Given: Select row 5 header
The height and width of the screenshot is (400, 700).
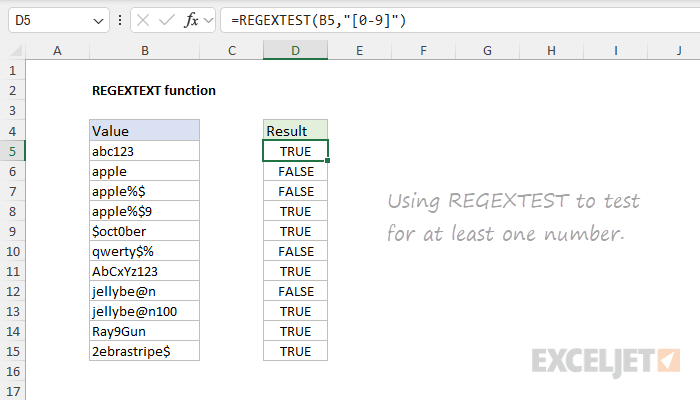Looking at the screenshot, I should click(x=12, y=151).
